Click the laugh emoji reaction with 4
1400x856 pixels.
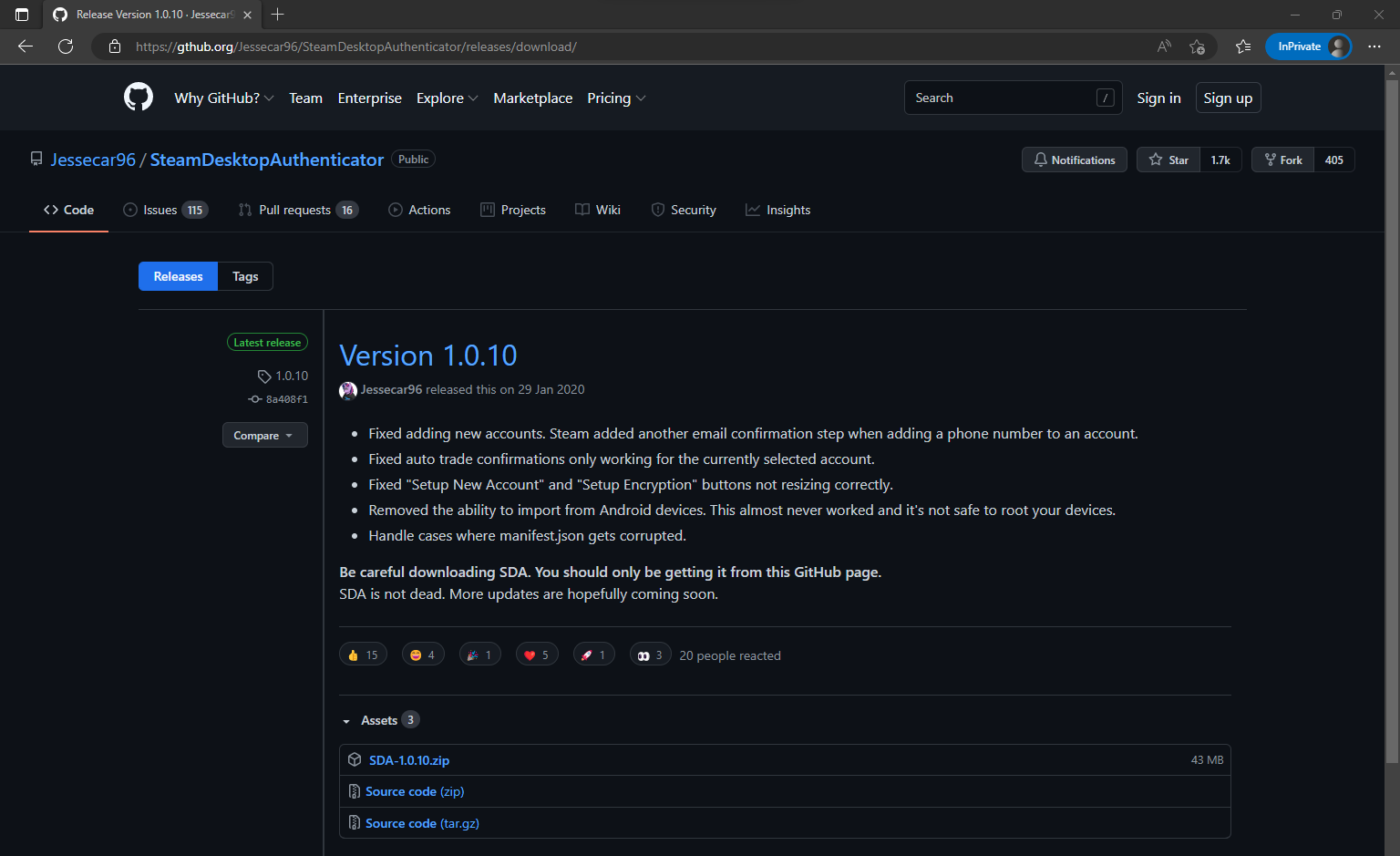click(x=423, y=655)
